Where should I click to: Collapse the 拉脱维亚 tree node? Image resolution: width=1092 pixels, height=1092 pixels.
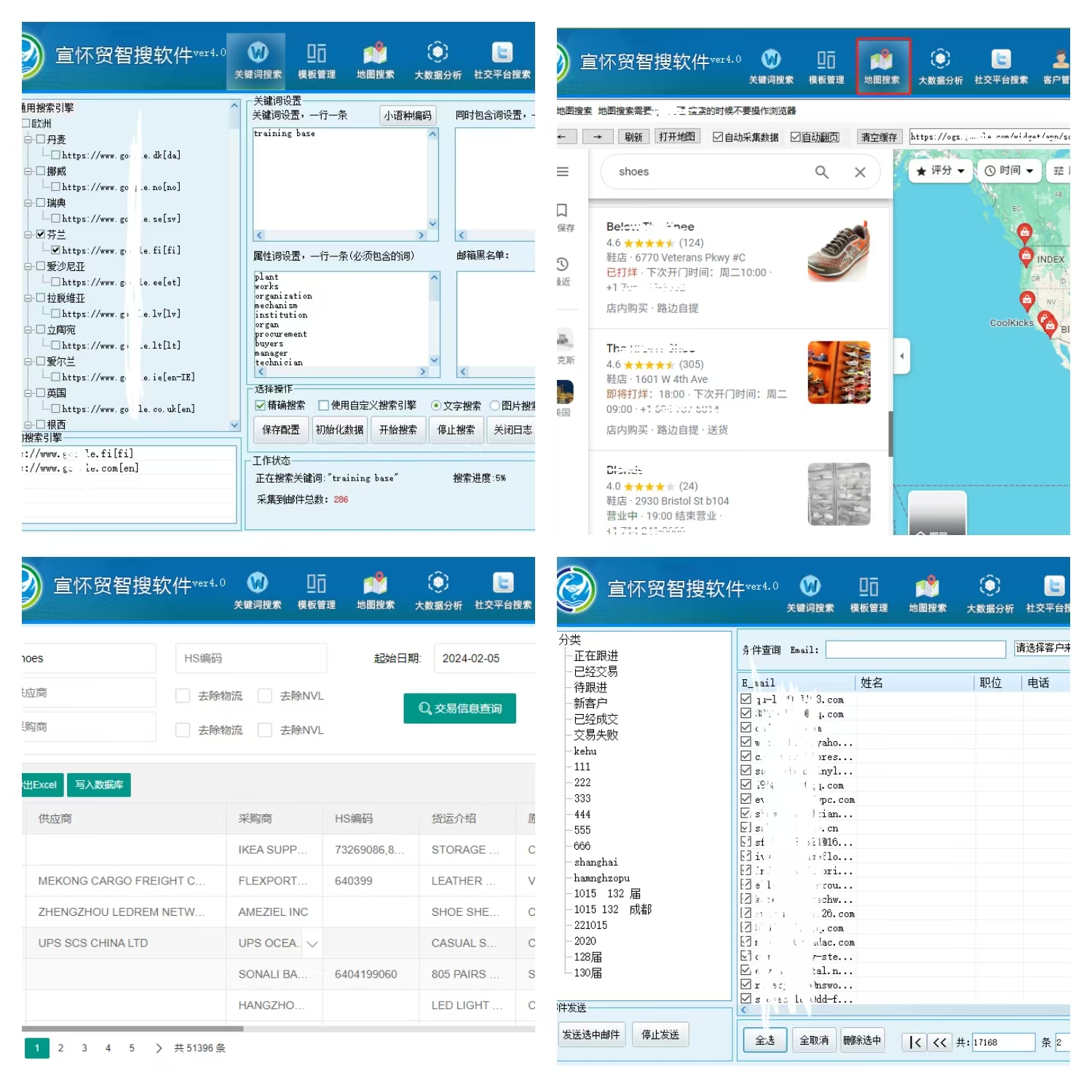point(28,298)
